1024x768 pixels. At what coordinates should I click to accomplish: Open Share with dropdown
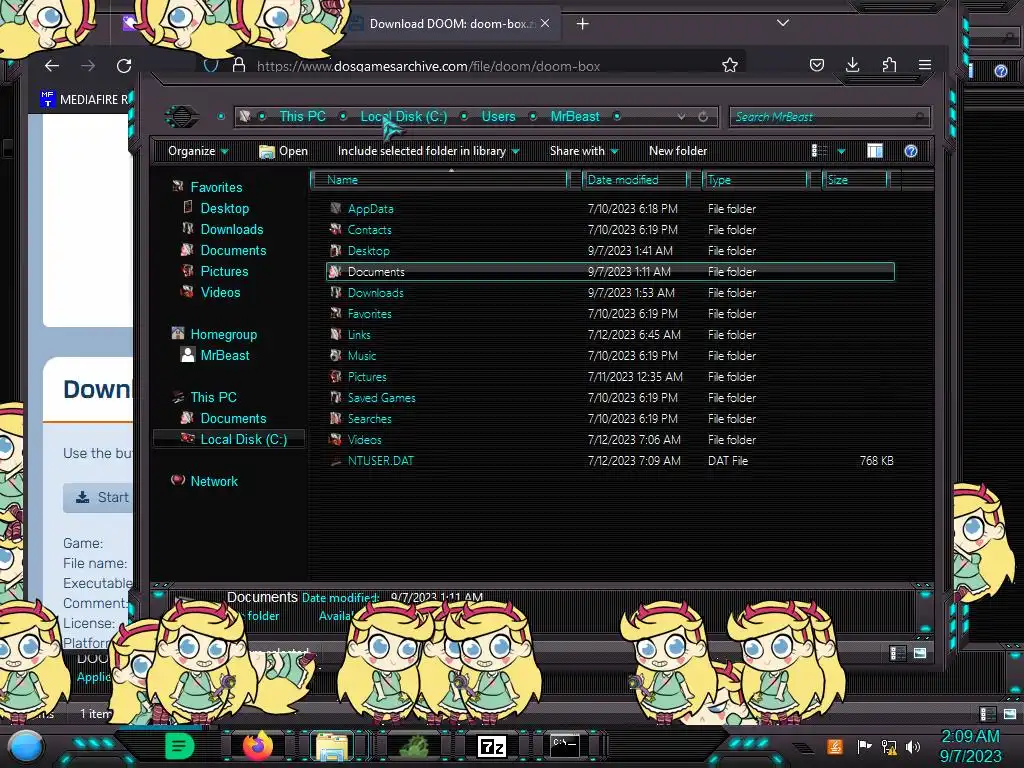pyautogui.click(x=584, y=151)
